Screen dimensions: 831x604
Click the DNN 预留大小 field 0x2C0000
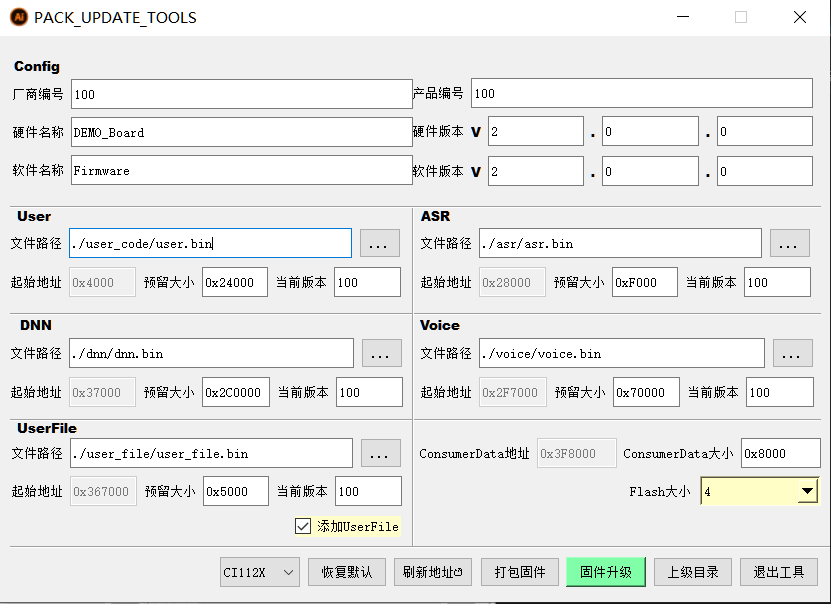(236, 392)
